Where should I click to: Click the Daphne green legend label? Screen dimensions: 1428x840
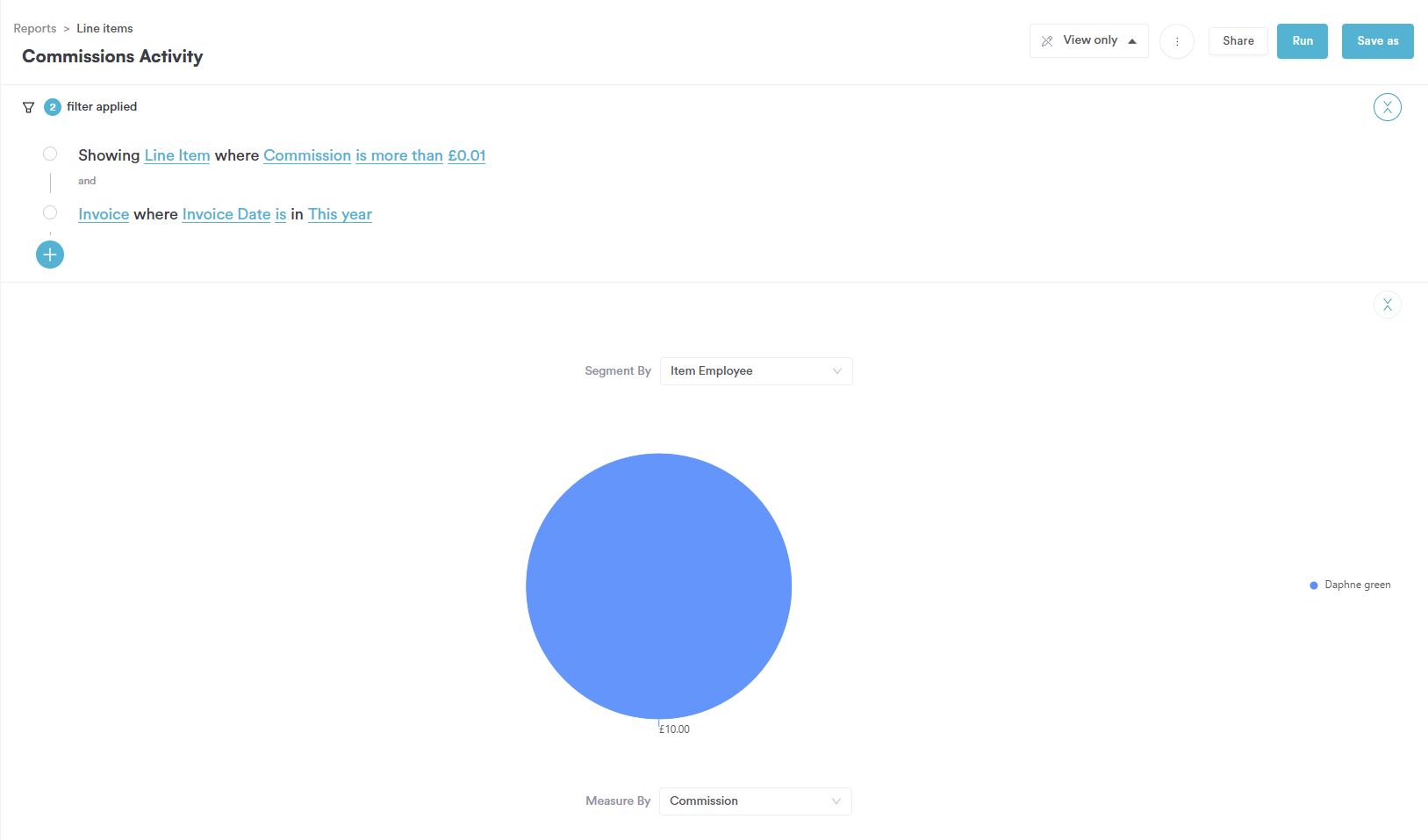coord(1357,585)
